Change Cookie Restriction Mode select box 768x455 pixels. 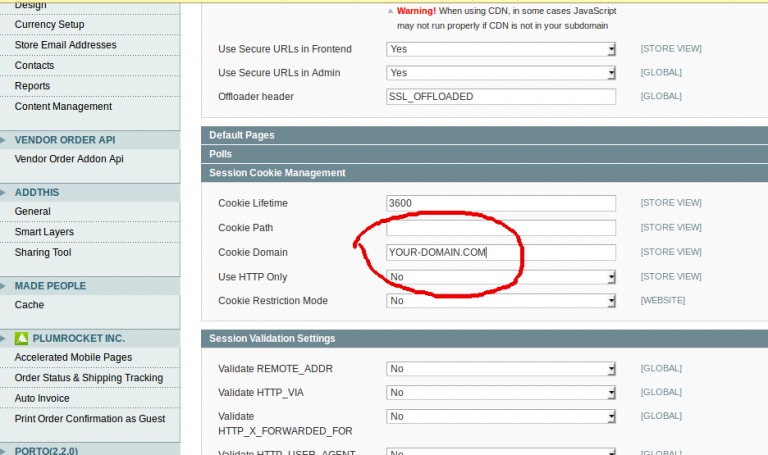tap(501, 301)
